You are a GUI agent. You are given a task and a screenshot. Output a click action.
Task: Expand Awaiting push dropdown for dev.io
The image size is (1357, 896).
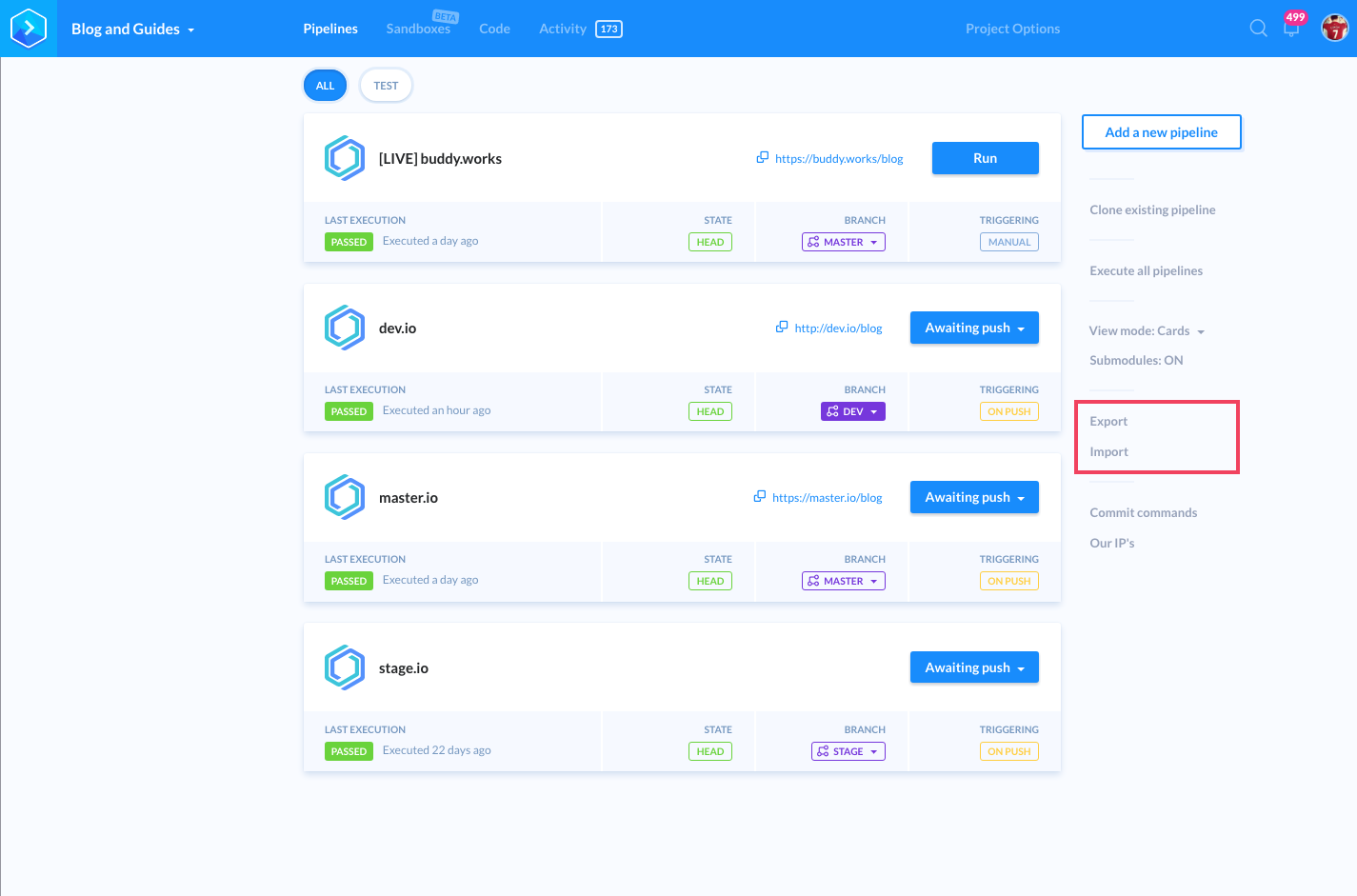coord(974,328)
